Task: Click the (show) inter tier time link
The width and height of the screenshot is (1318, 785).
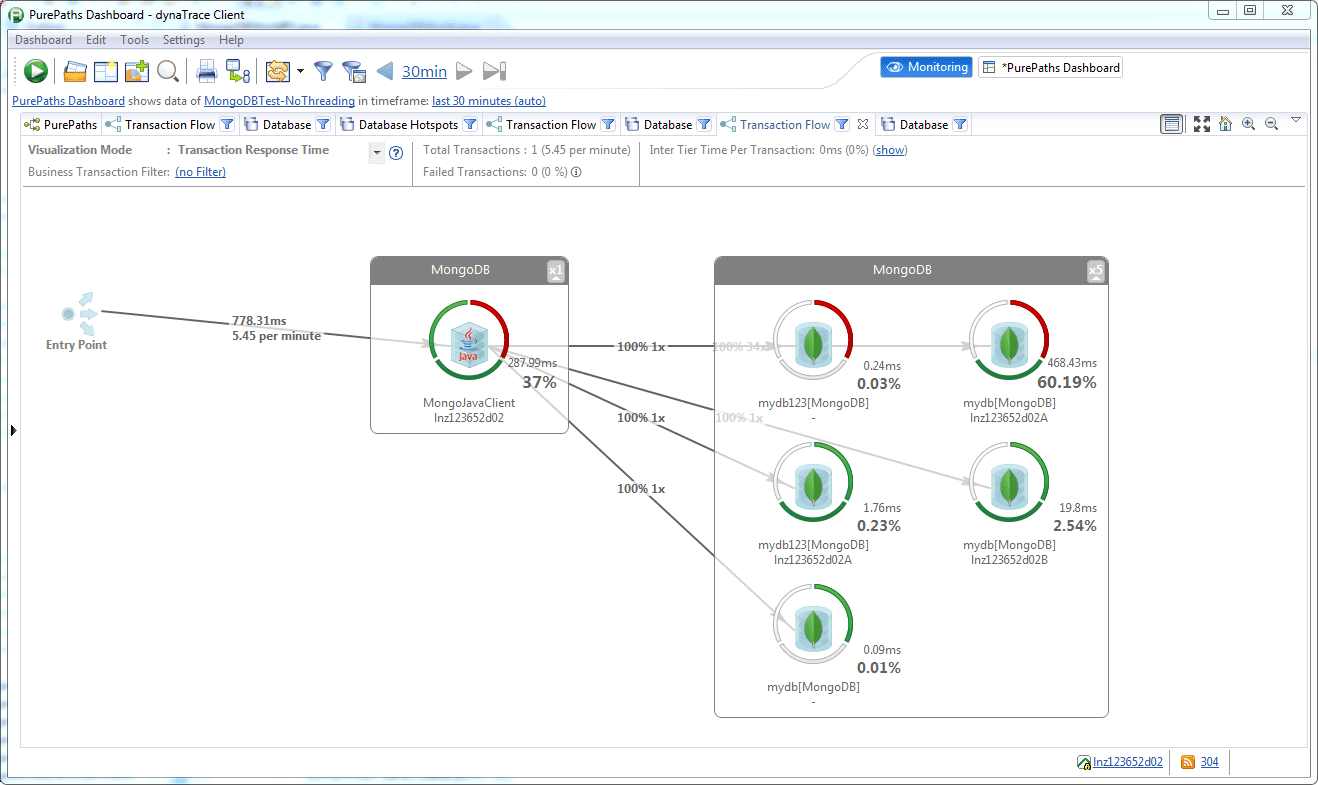Action: tap(890, 150)
